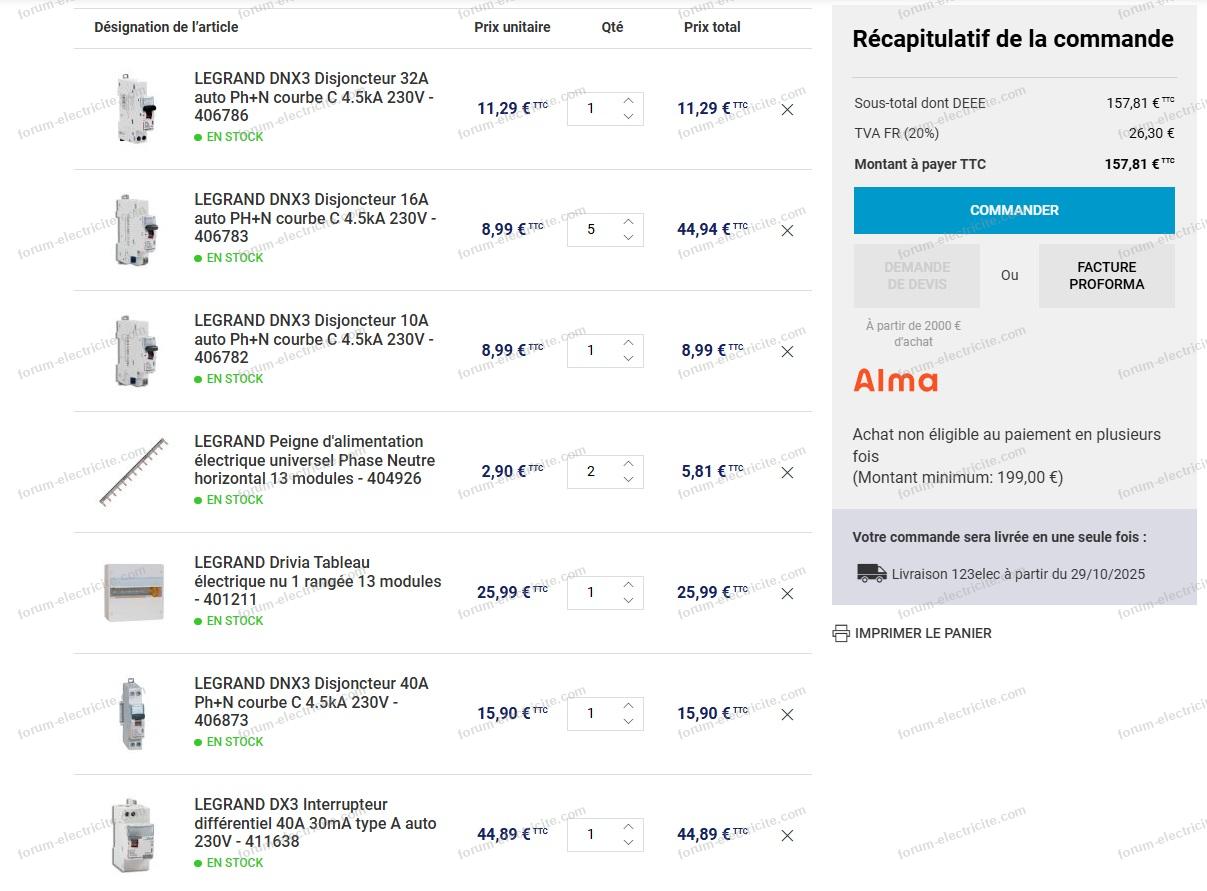Click the quantity field for 10A Disjoncteur
Image resolution: width=1207 pixels, height=891 pixels.
(593, 351)
